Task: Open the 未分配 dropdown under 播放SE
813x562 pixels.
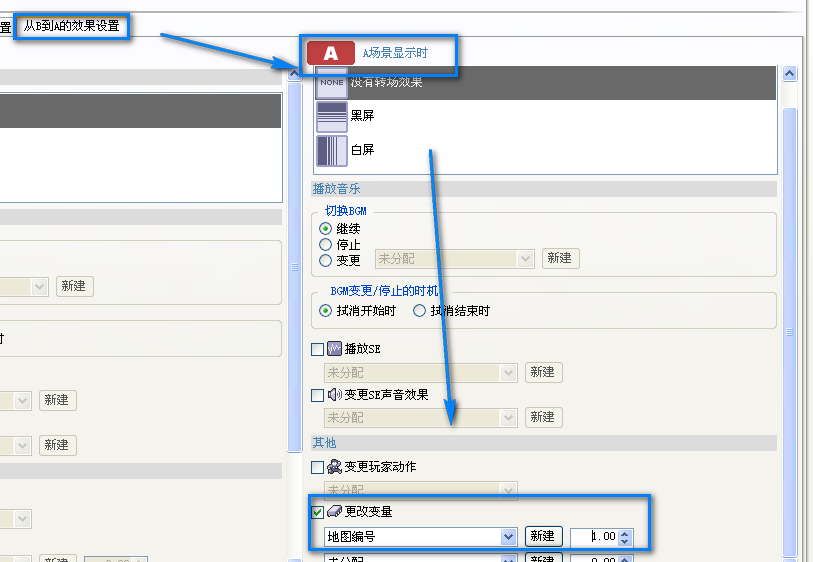Action: pos(420,373)
